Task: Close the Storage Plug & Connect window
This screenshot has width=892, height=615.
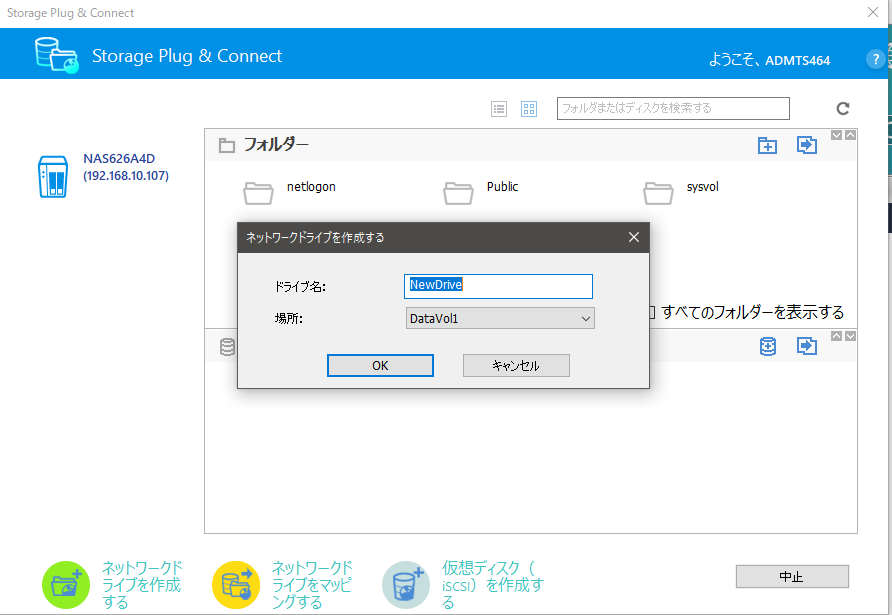Action: pos(873,12)
